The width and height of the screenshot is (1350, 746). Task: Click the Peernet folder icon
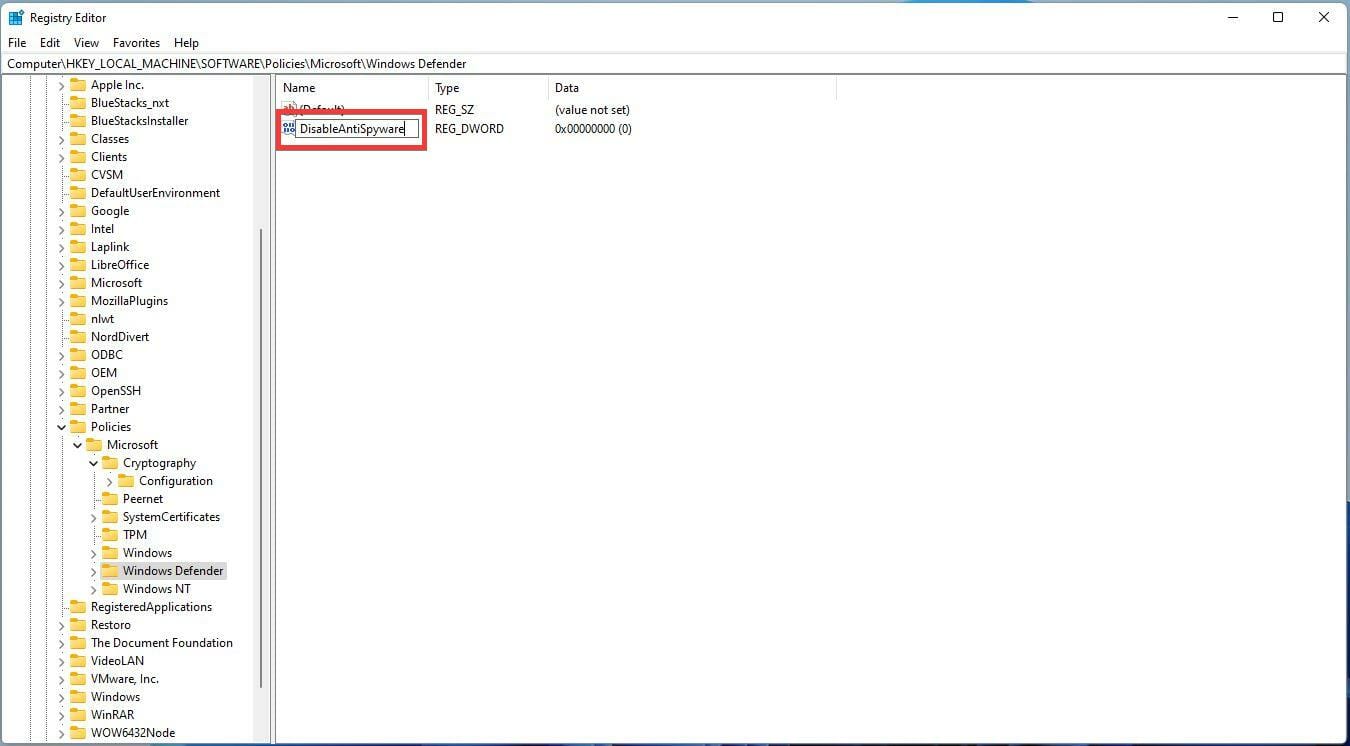pos(110,499)
